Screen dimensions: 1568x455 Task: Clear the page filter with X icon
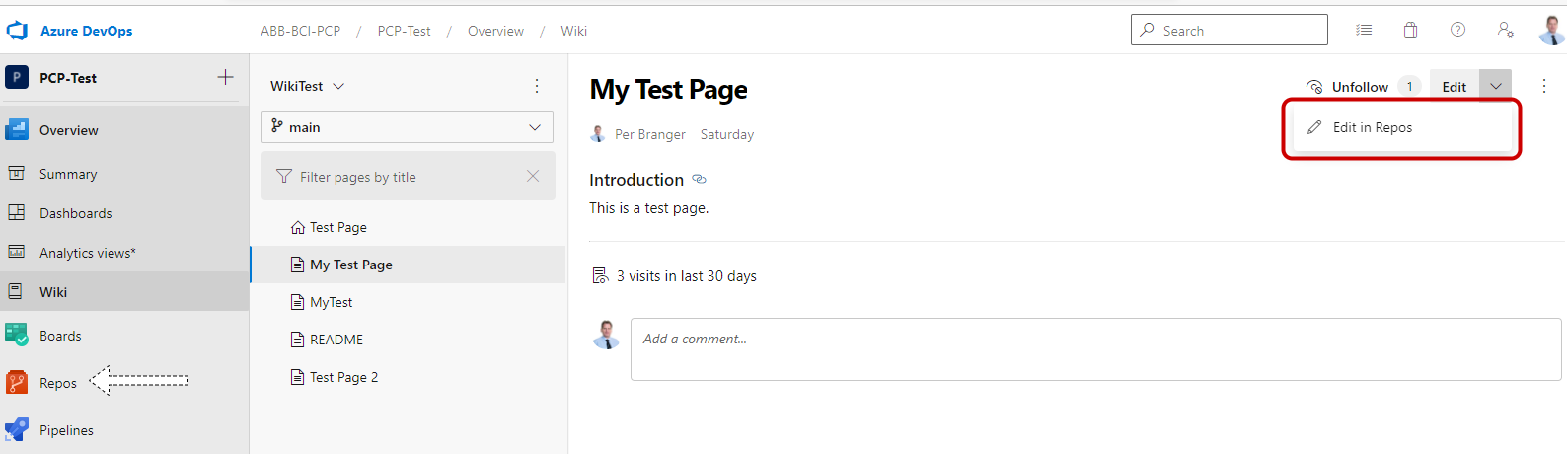(533, 176)
